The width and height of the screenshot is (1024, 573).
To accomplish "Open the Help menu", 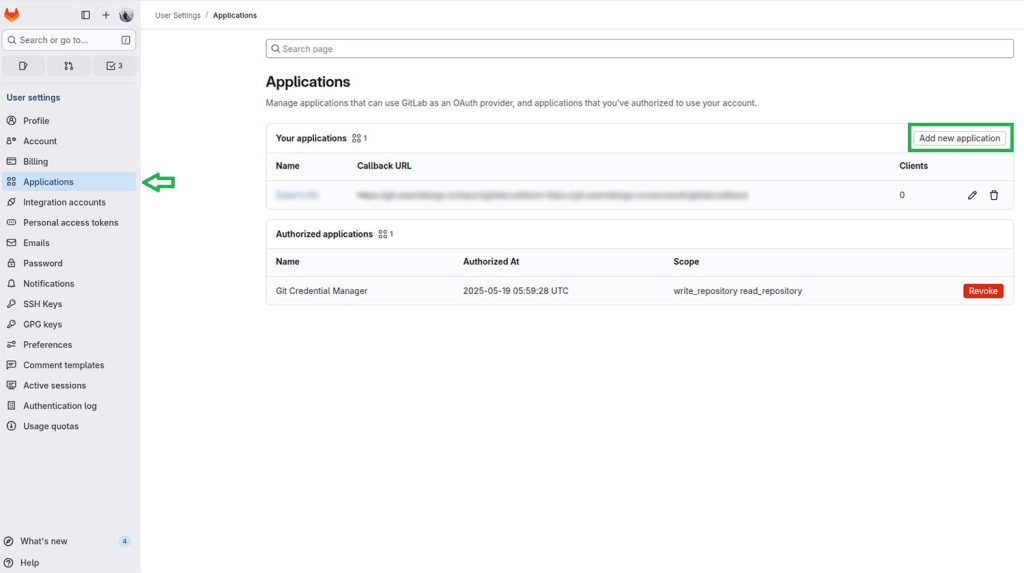I will click(30, 563).
